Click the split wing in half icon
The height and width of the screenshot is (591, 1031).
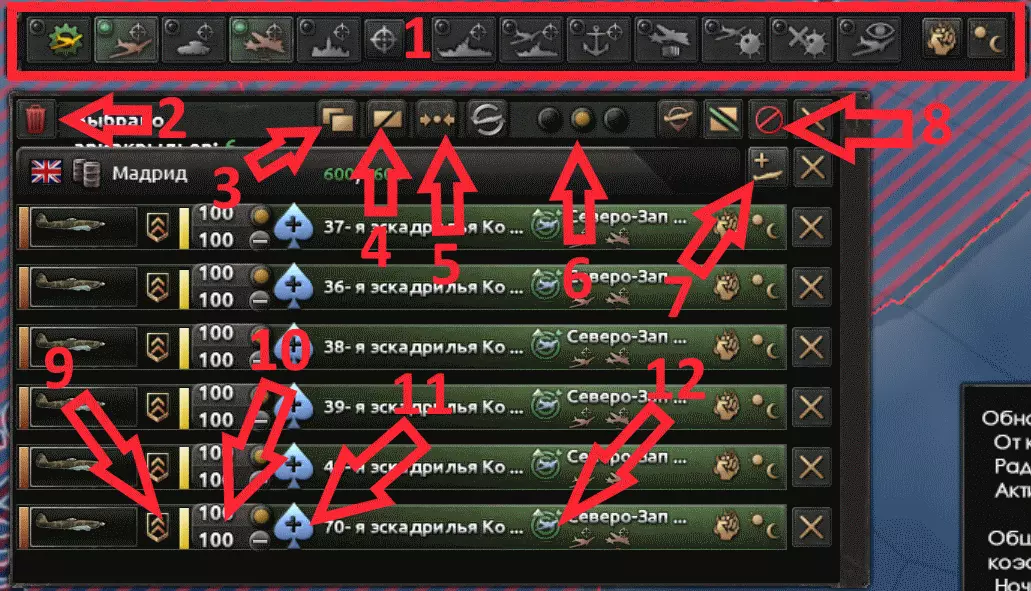click(387, 120)
